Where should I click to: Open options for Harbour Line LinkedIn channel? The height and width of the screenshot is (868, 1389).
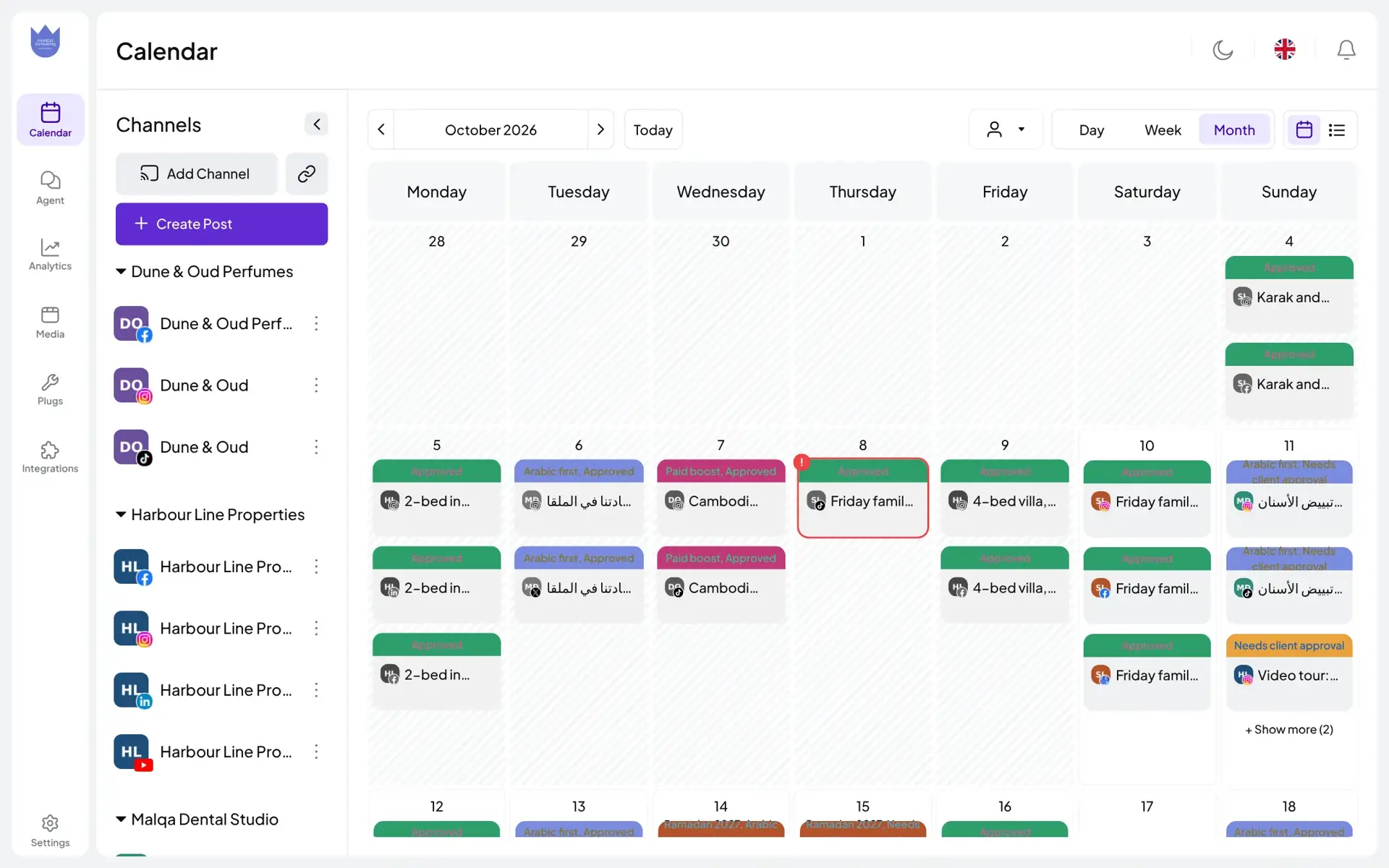click(x=316, y=690)
